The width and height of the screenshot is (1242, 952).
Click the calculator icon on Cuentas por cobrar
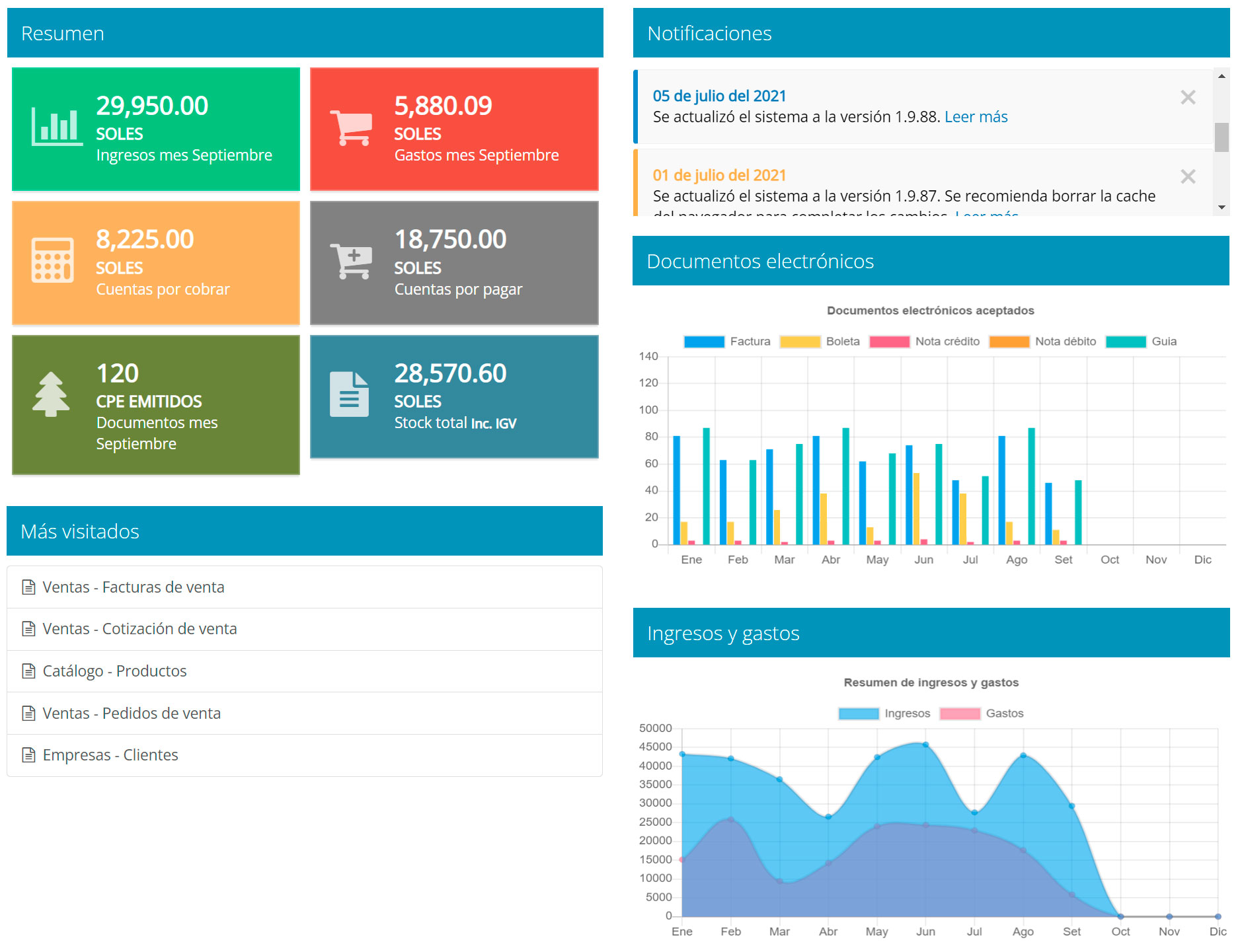click(x=52, y=260)
